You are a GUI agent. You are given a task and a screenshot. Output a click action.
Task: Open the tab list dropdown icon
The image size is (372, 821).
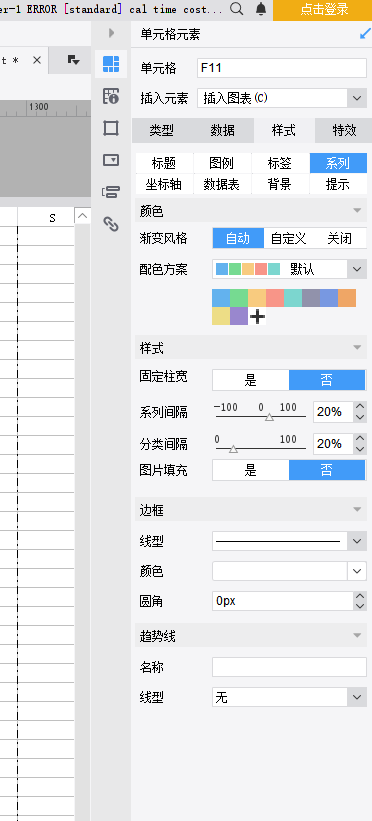[73, 60]
